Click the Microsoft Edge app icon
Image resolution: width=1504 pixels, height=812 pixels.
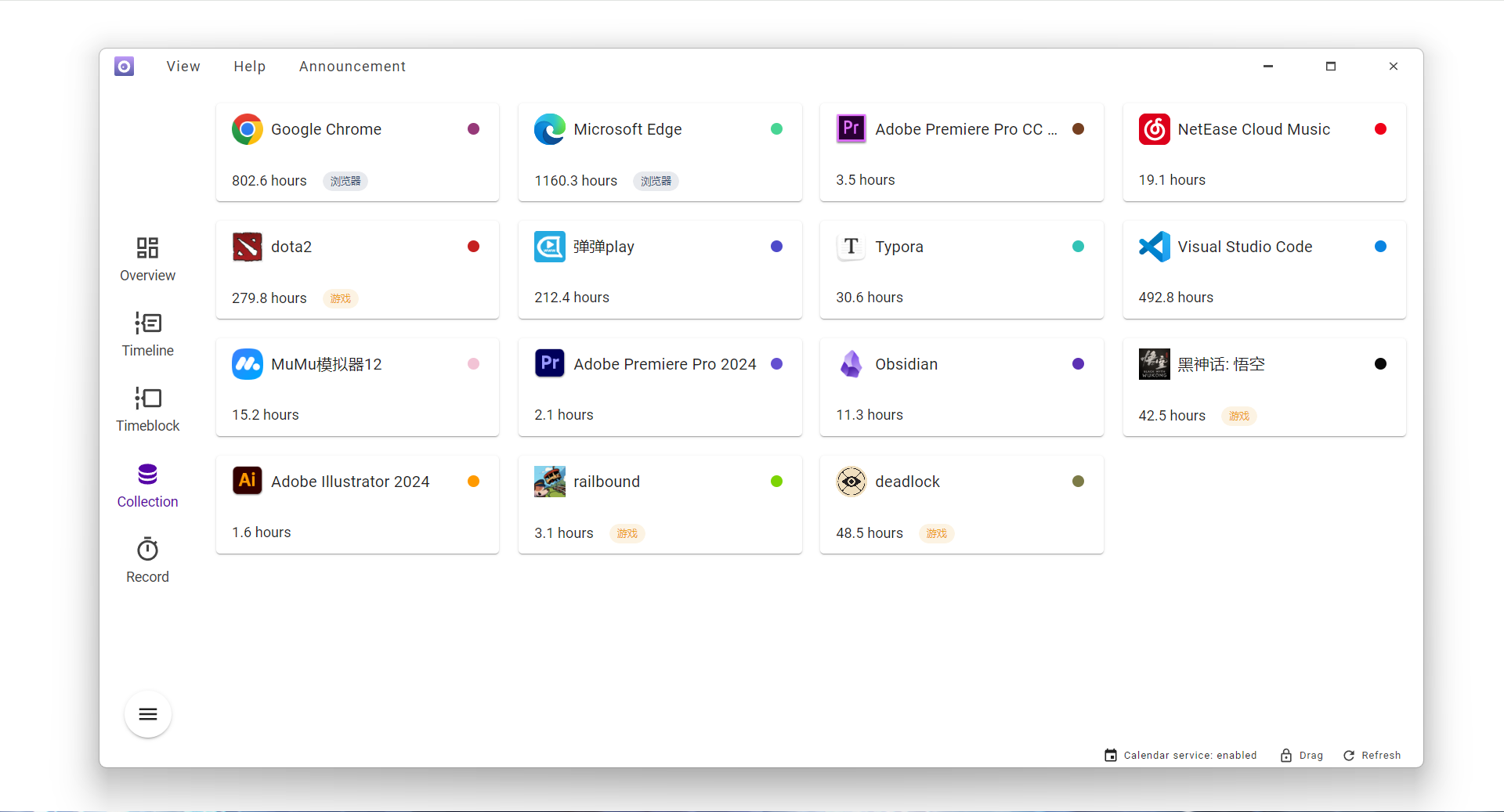click(550, 129)
